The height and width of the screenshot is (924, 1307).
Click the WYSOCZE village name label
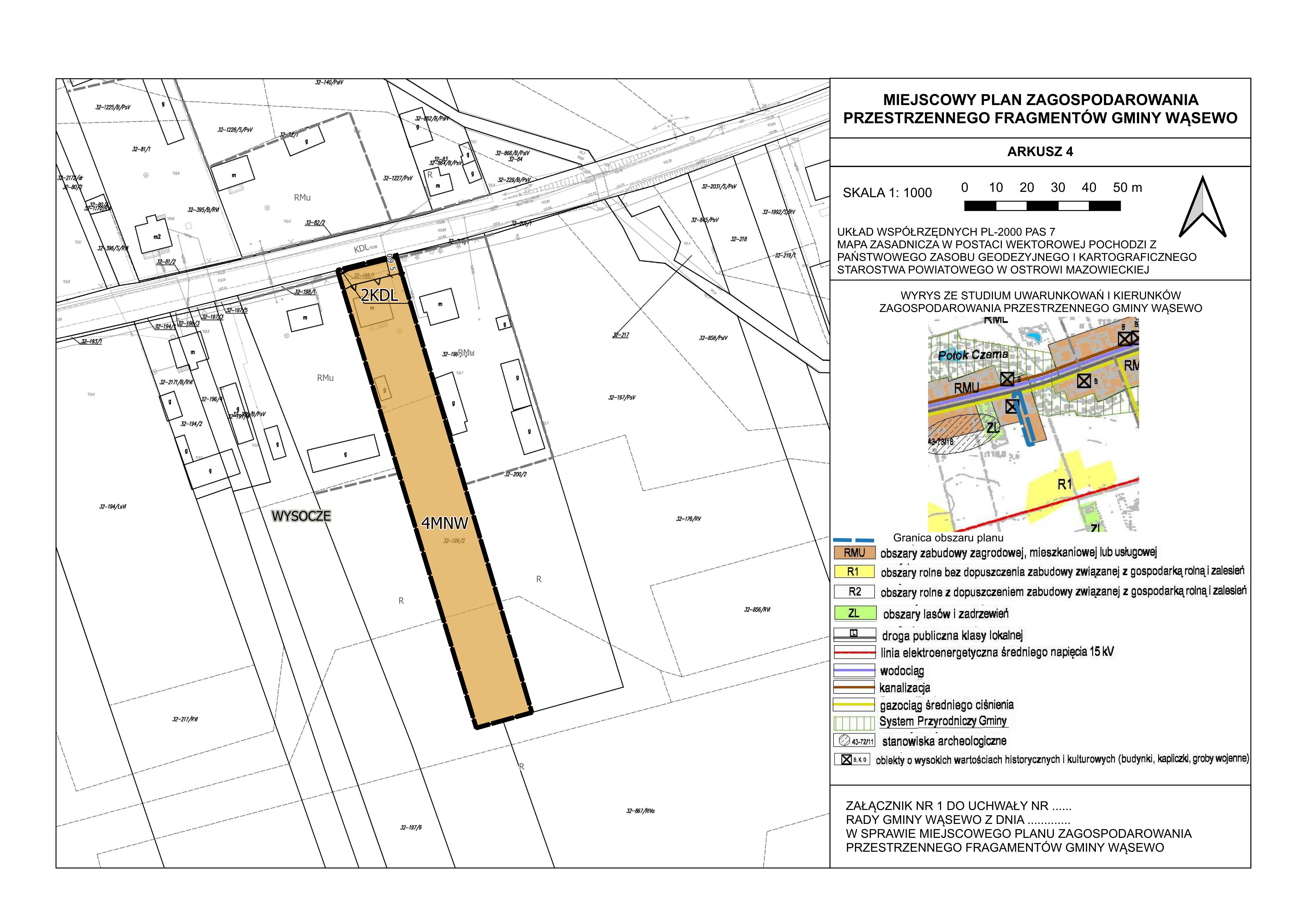pos(301,516)
